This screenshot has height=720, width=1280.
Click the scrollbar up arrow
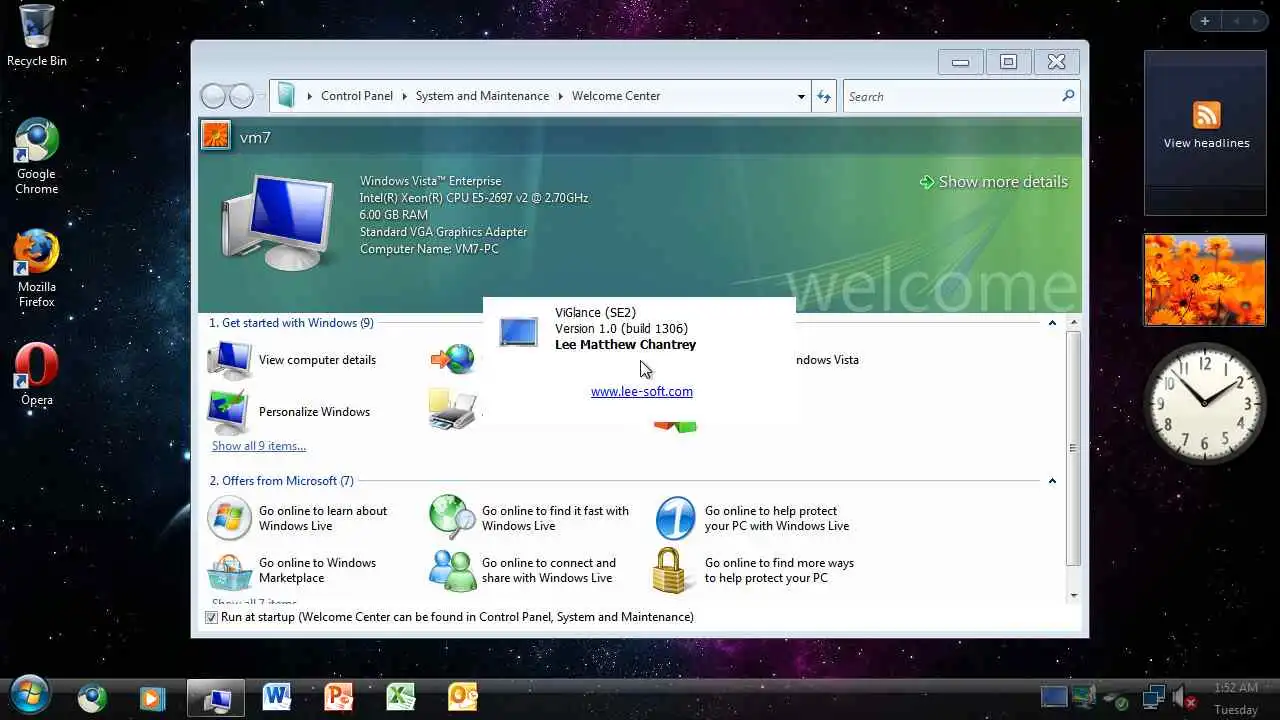(x=1073, y=323)
